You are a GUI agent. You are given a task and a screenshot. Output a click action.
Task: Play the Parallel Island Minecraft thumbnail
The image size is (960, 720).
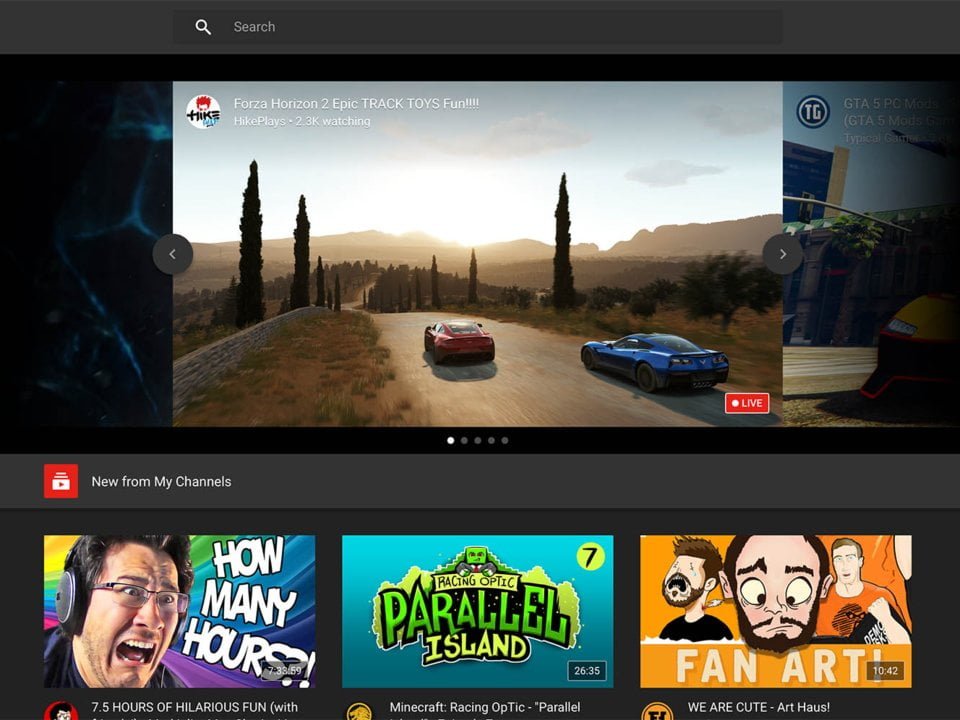(478, 612)
